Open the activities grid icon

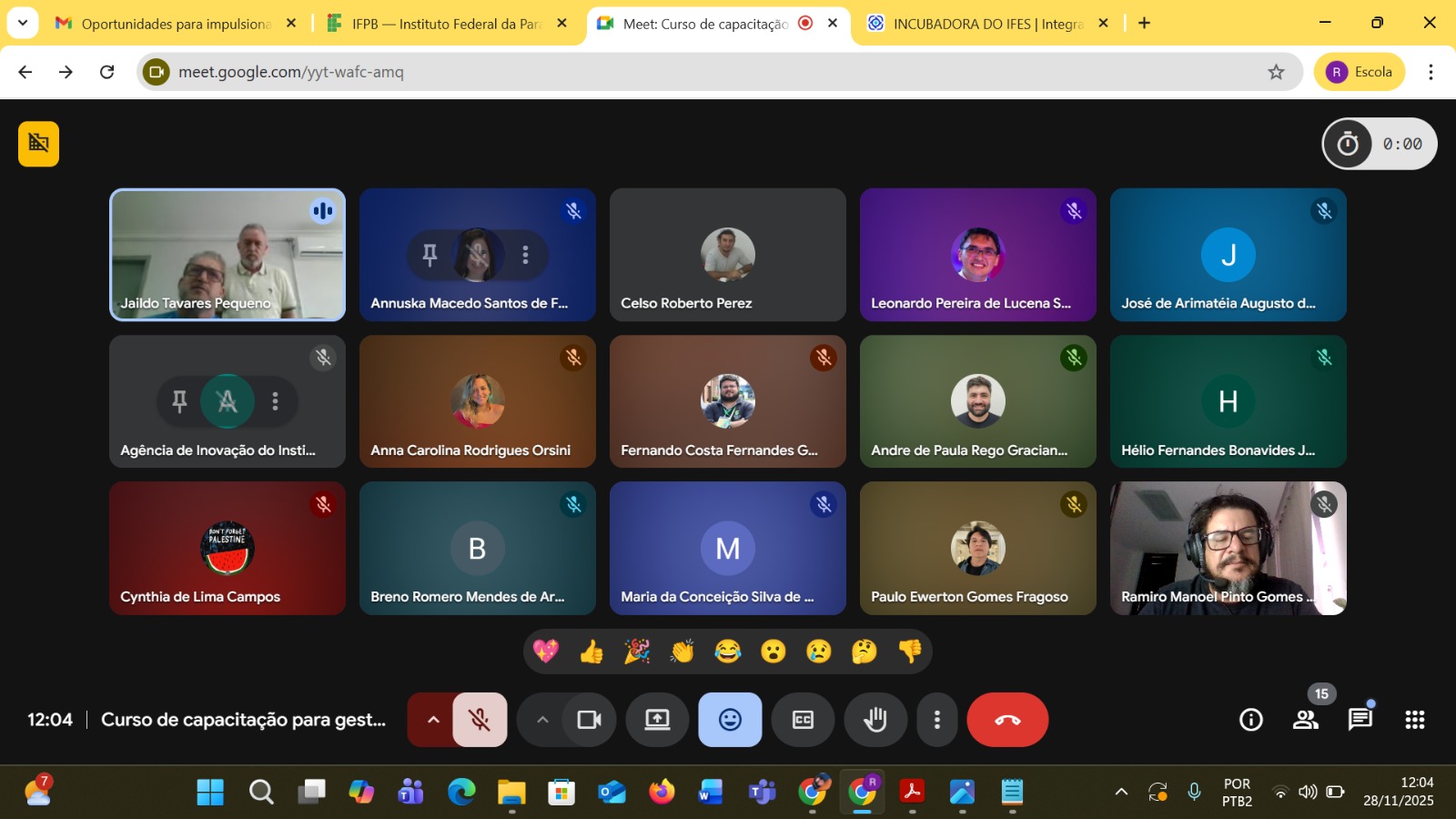(x=1415, y=720)
